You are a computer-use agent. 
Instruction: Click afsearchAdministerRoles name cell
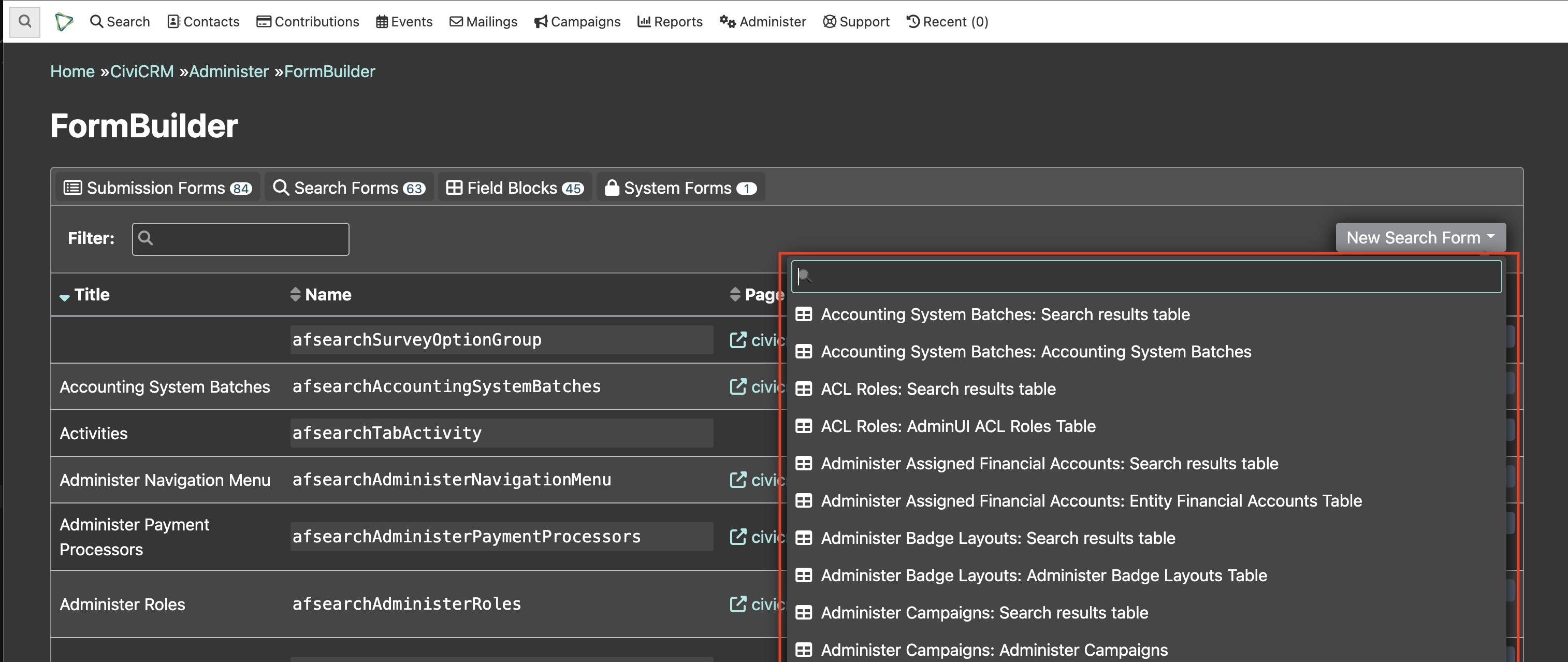pyautogui.click(x=502, y=604)
